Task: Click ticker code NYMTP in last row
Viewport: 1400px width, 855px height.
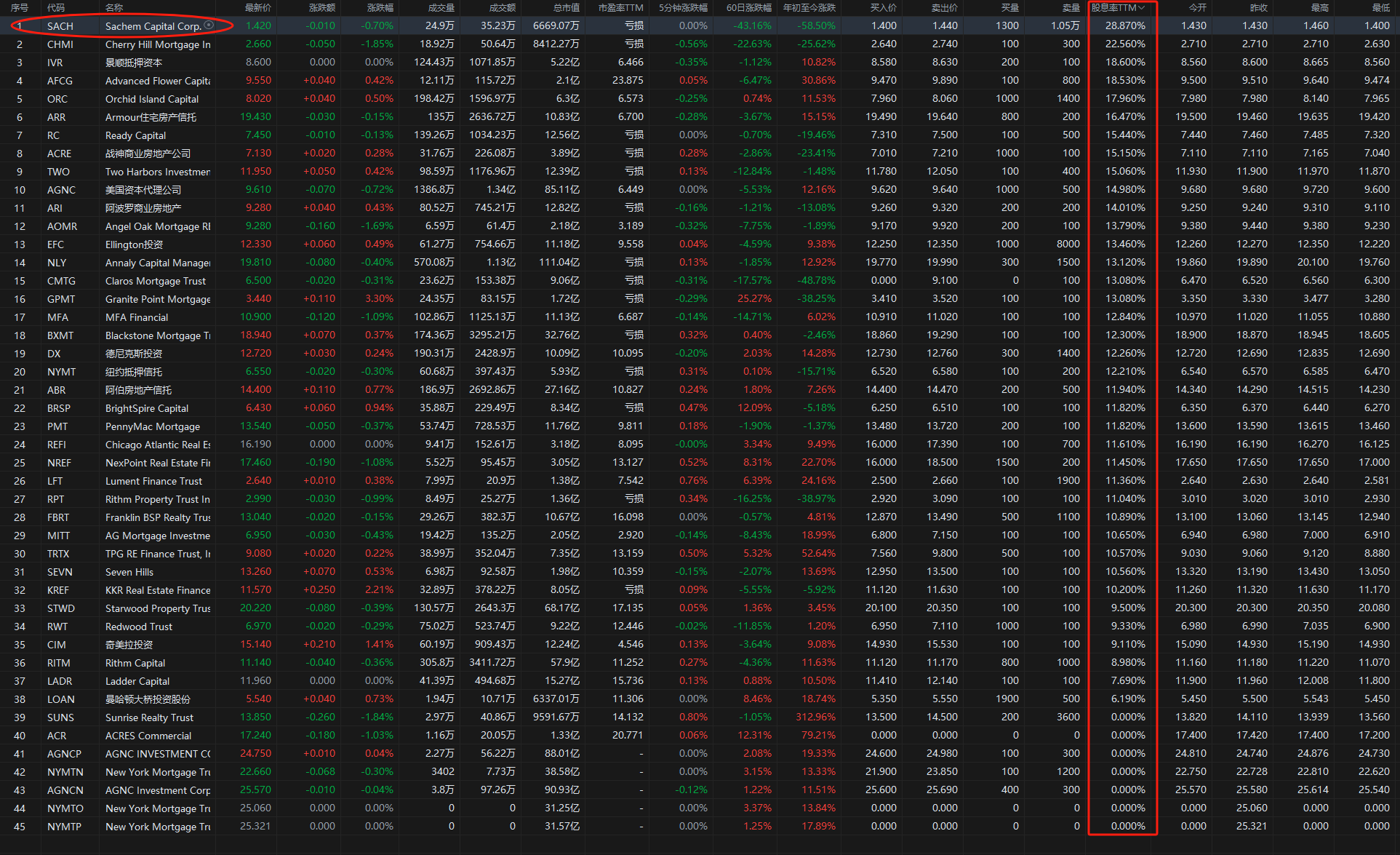Action: (64, 827)
